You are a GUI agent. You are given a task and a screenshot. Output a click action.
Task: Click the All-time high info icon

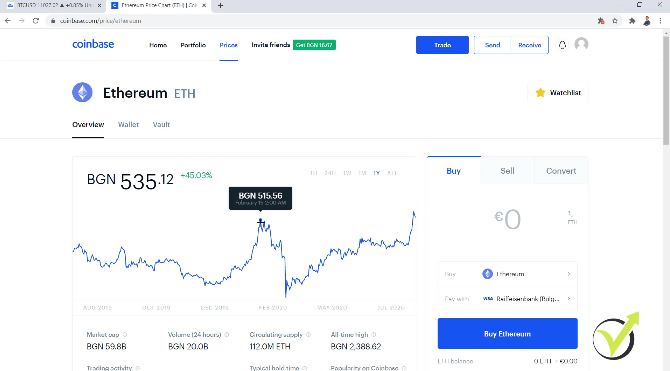(374, 335)
